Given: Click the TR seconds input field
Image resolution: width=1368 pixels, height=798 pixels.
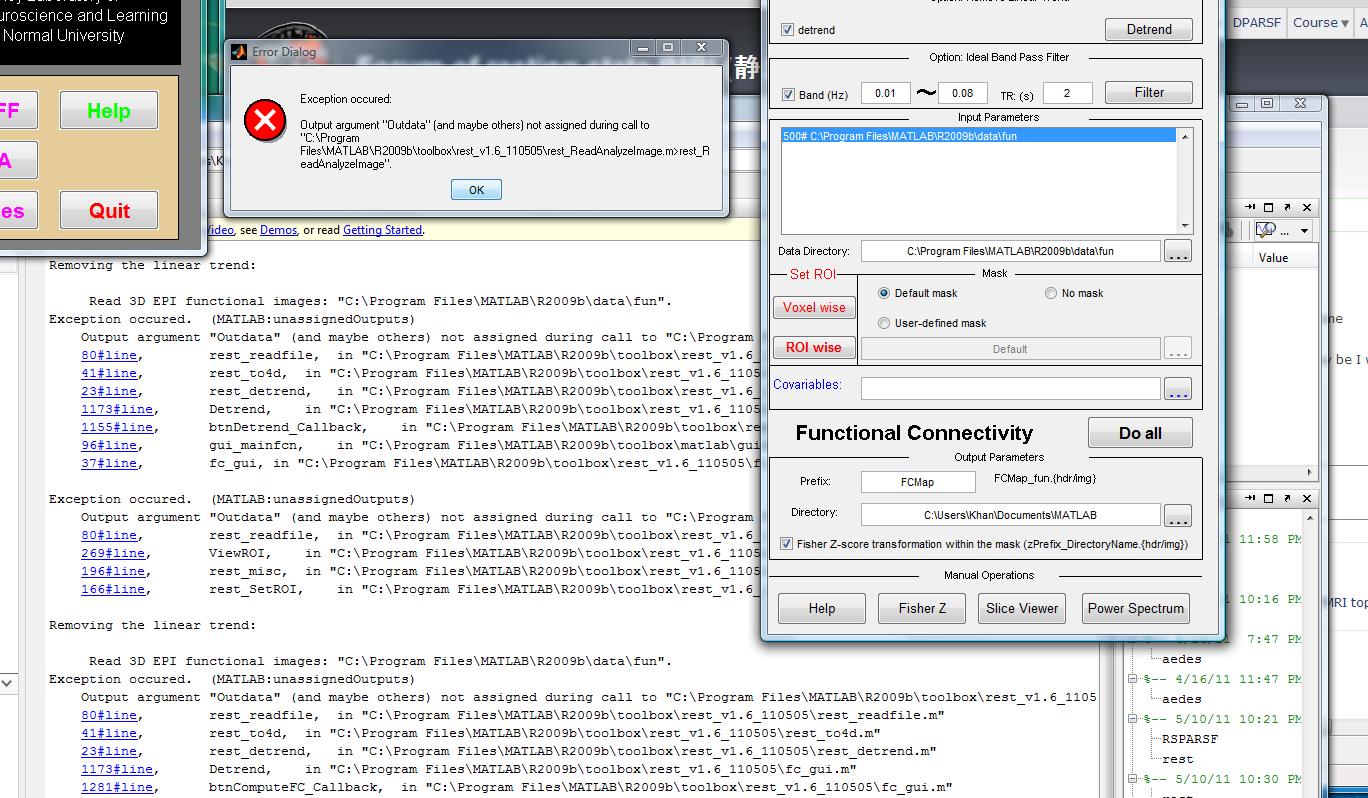Looking at the screenshot, I should [1067, 93].
